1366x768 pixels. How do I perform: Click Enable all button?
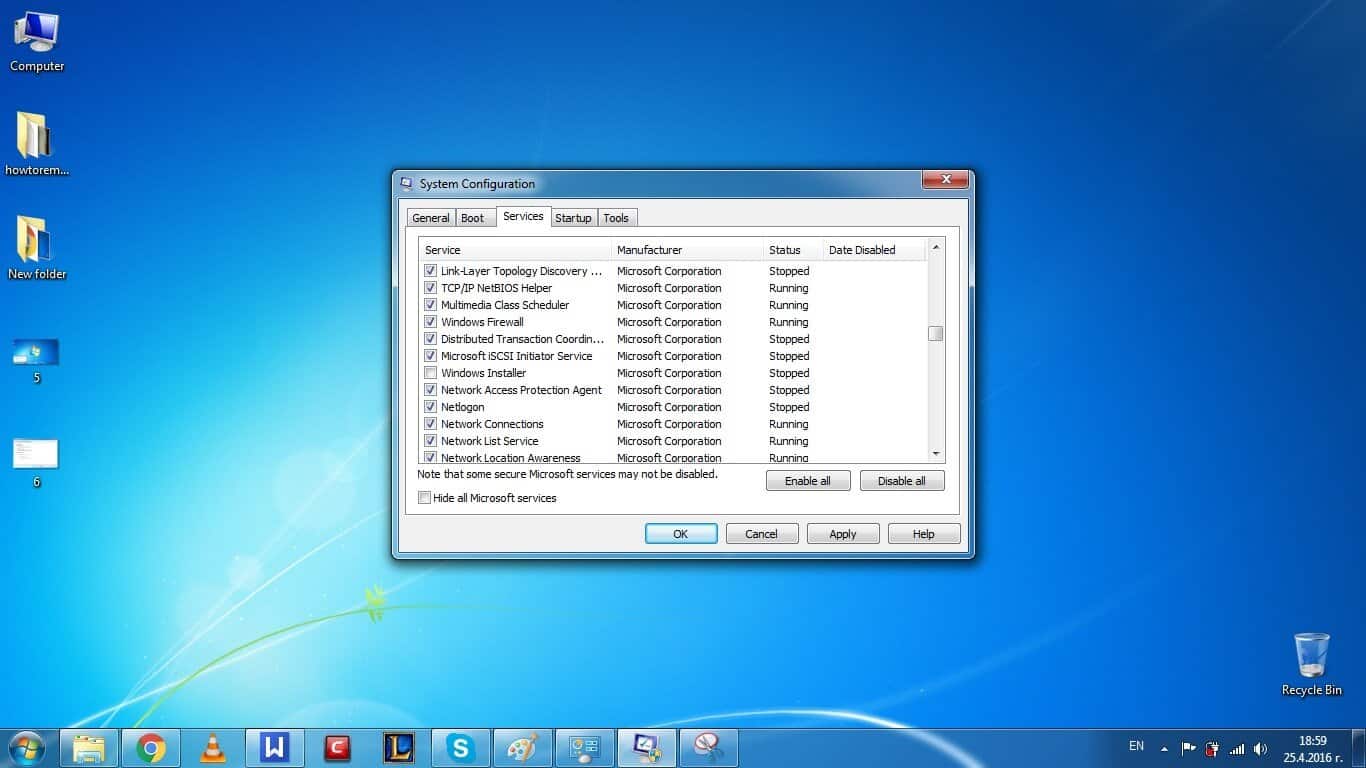click(808, 481)
